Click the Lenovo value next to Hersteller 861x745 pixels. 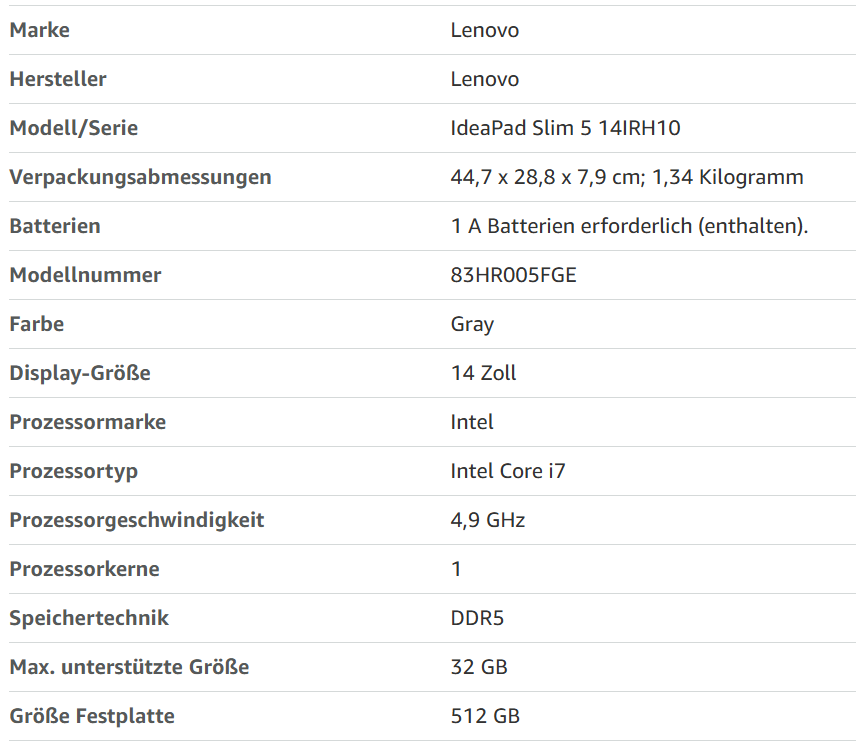pyautogui.click(x=485, y=79)
